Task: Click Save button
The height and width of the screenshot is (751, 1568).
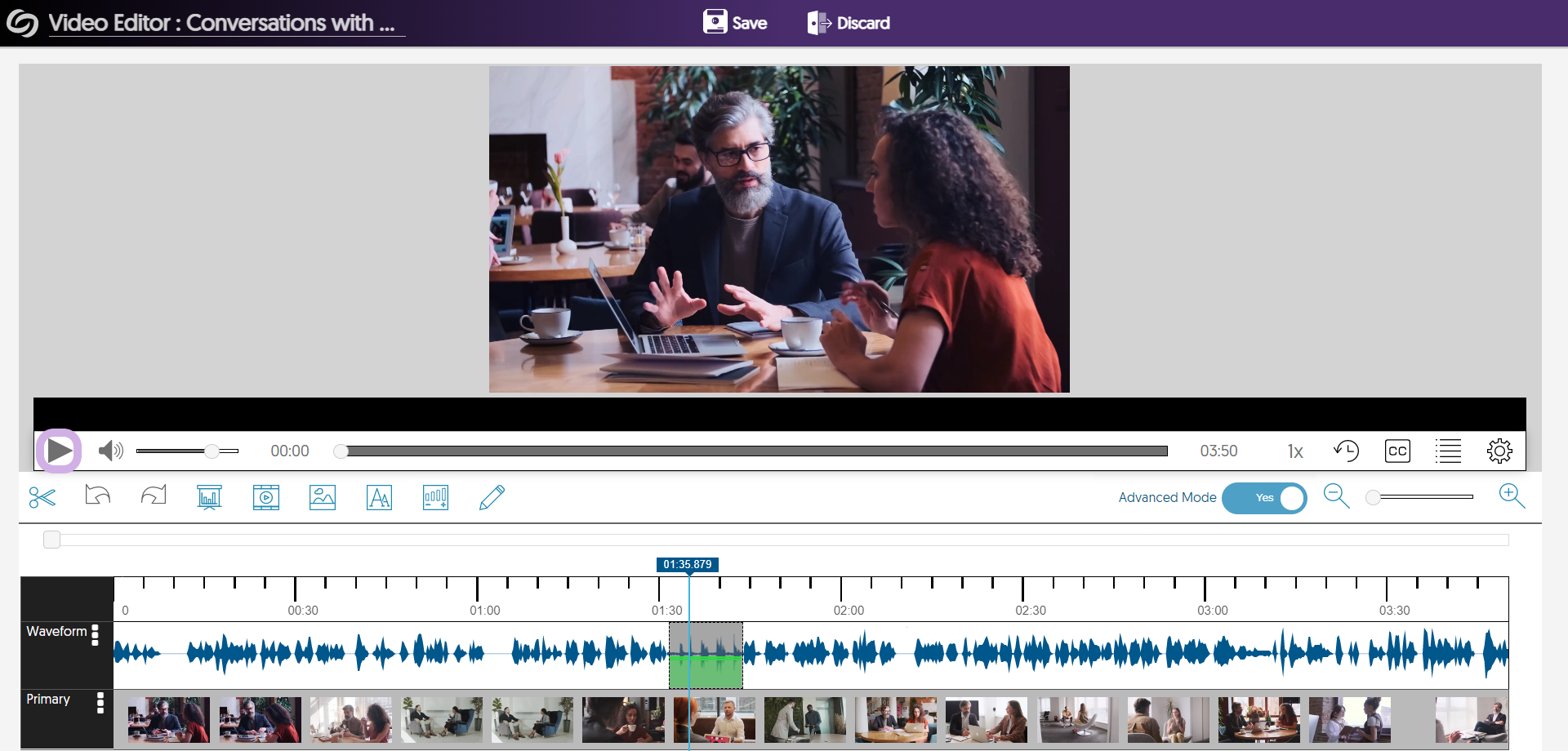Action: [735, 23]
